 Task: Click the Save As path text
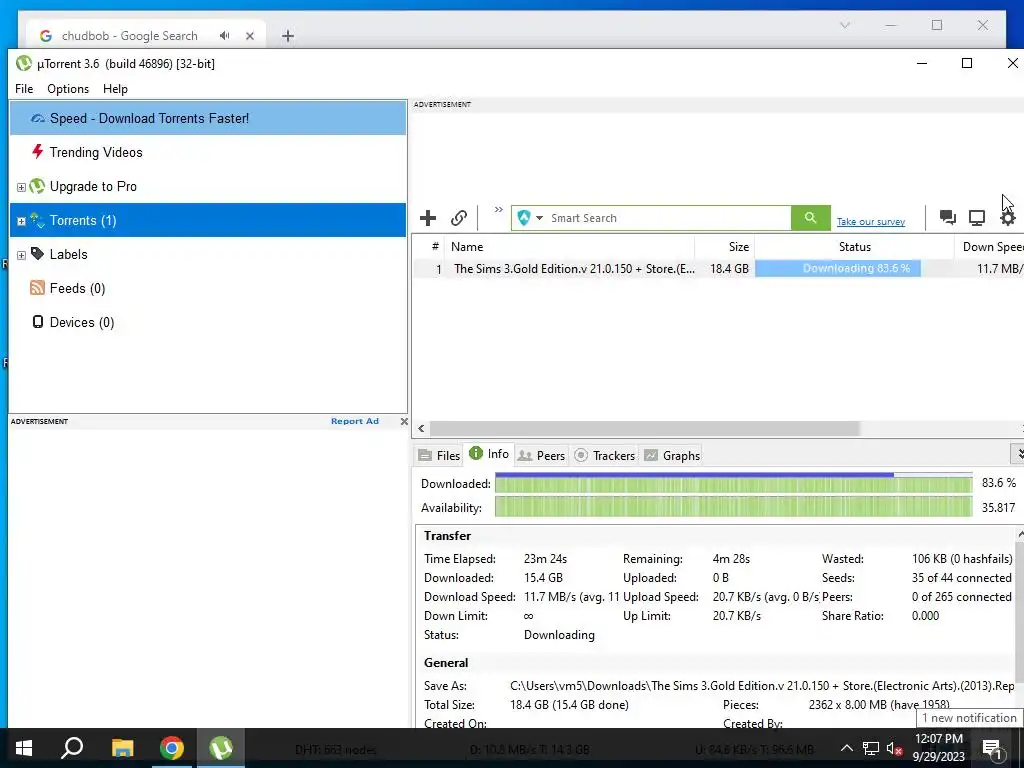coord(762,686)
